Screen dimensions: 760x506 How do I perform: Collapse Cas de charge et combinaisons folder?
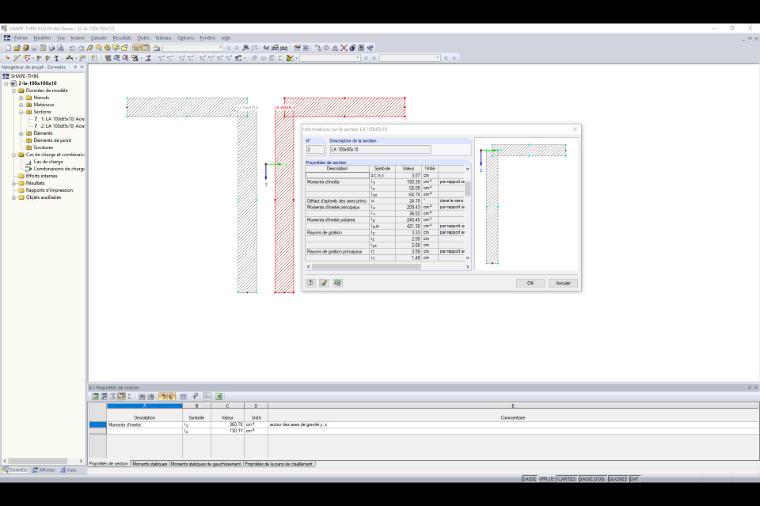click(14, 155)
